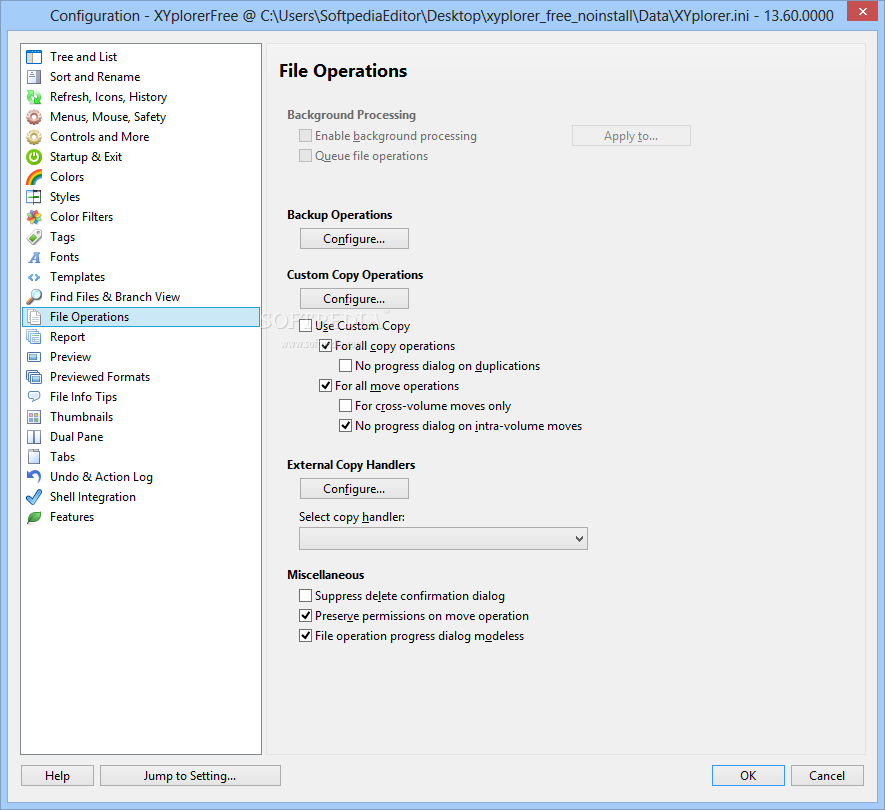The image size is (885, 810).
Task: Uncheck For all move operations
Action: (x=325, y=386)
